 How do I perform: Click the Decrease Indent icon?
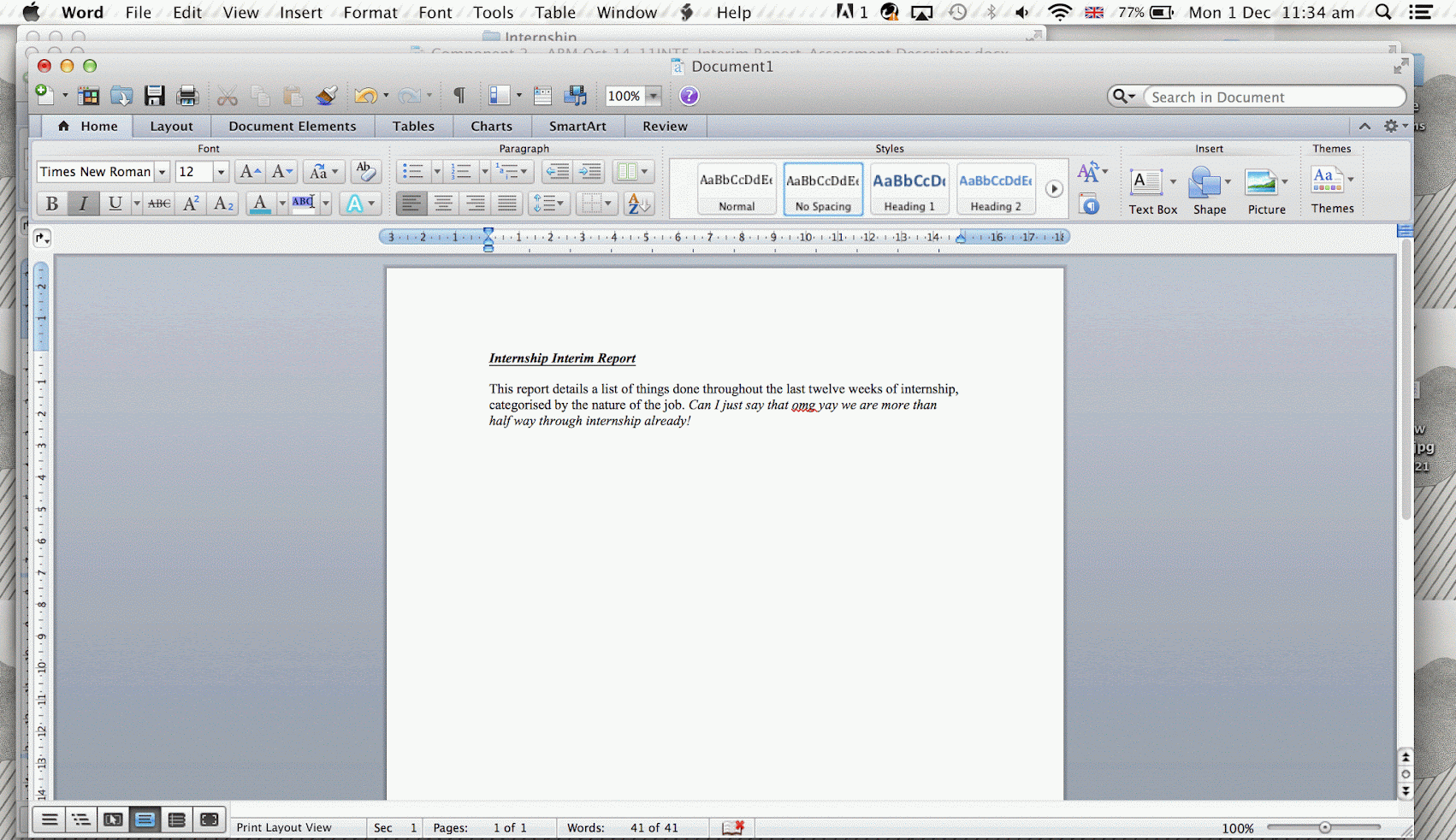coord(557,172)
